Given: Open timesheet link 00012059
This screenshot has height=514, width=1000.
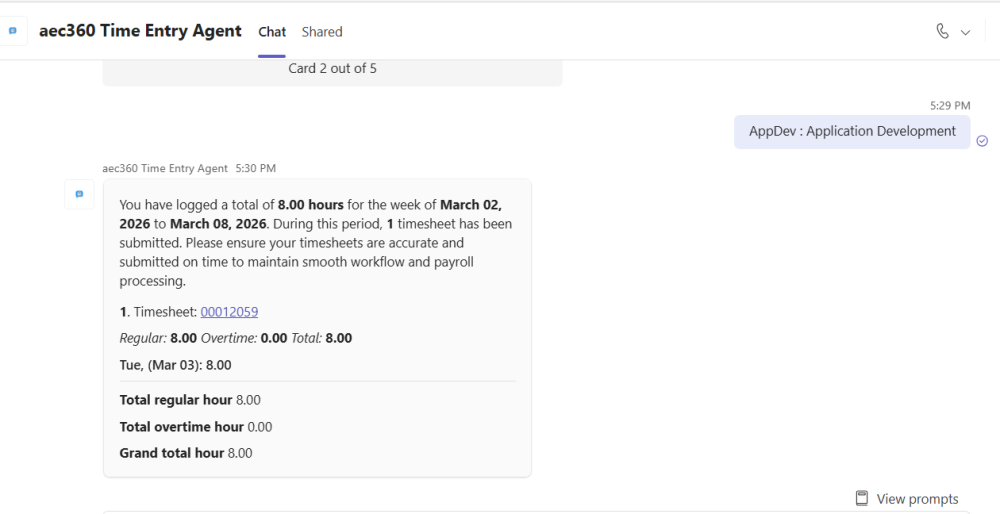Looking at the screenshot, I should 229,312.
